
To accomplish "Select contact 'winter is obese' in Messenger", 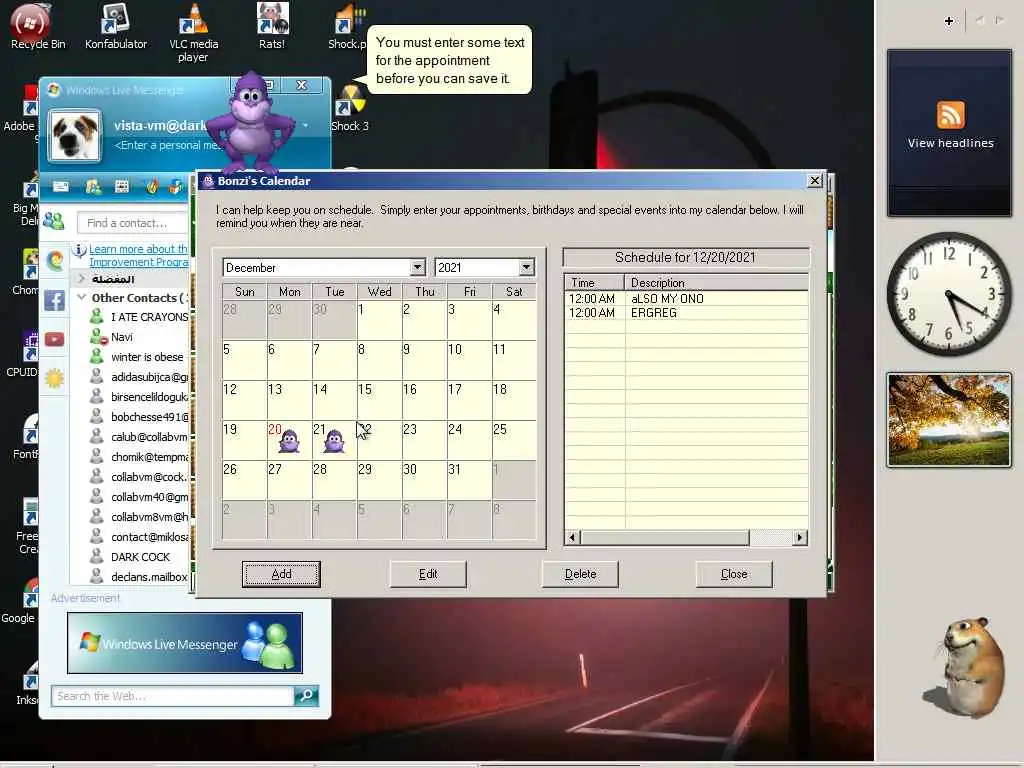I will coord(147,357).
